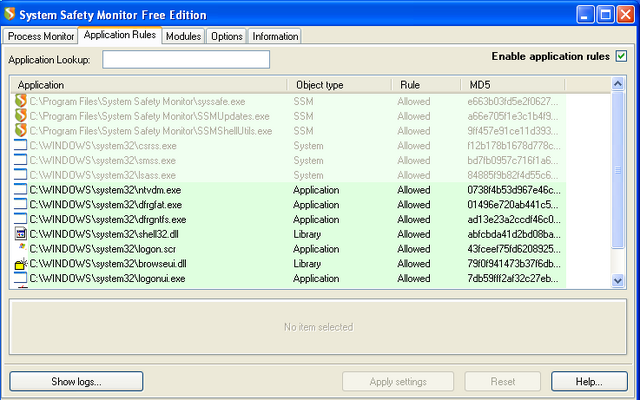Click MD5 value 43fceef75fd6208925...
The image size is (640, 400).
tap(514, 249)
